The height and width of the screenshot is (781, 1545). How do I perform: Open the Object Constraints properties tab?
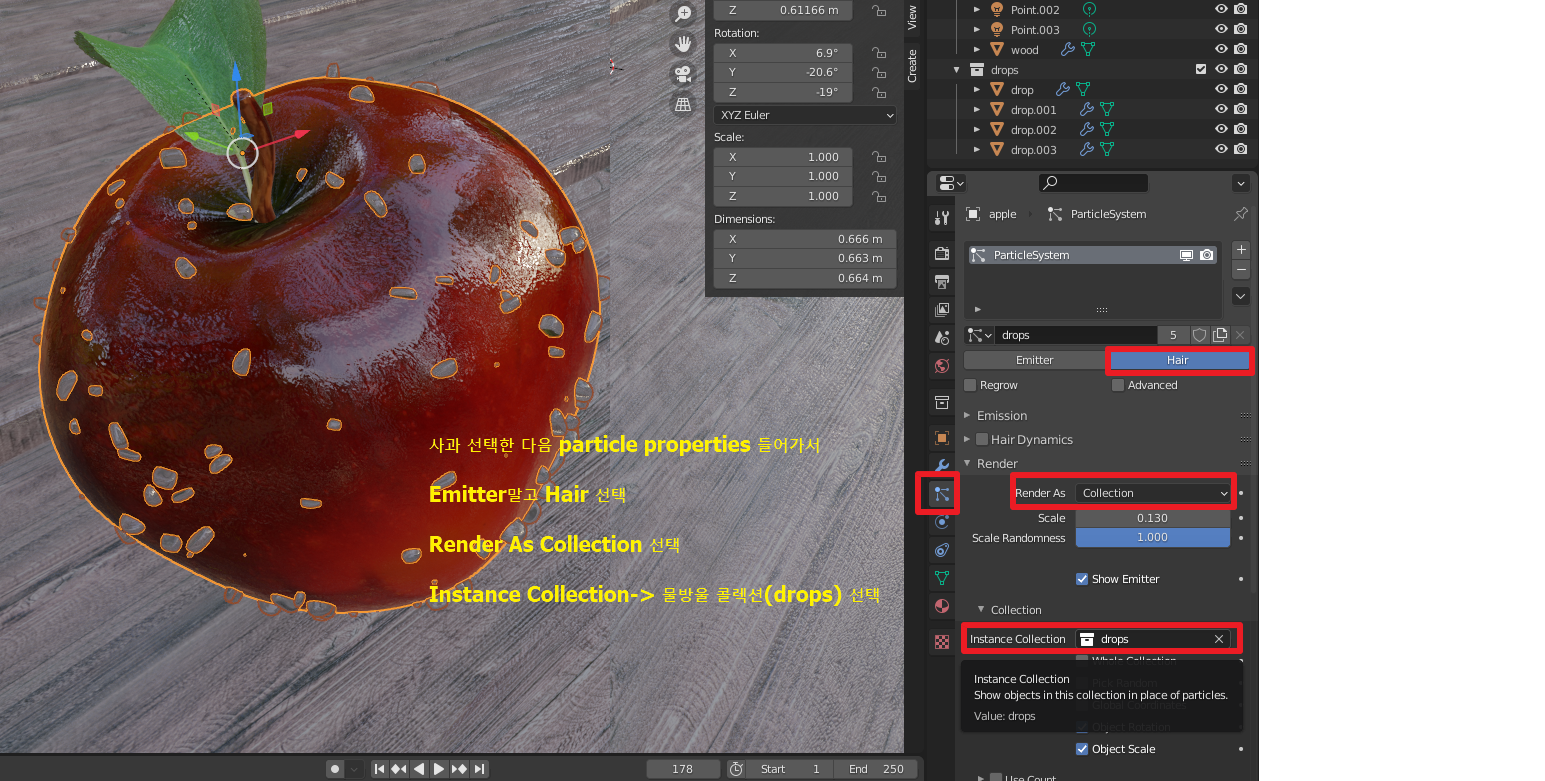coord(941,550)
